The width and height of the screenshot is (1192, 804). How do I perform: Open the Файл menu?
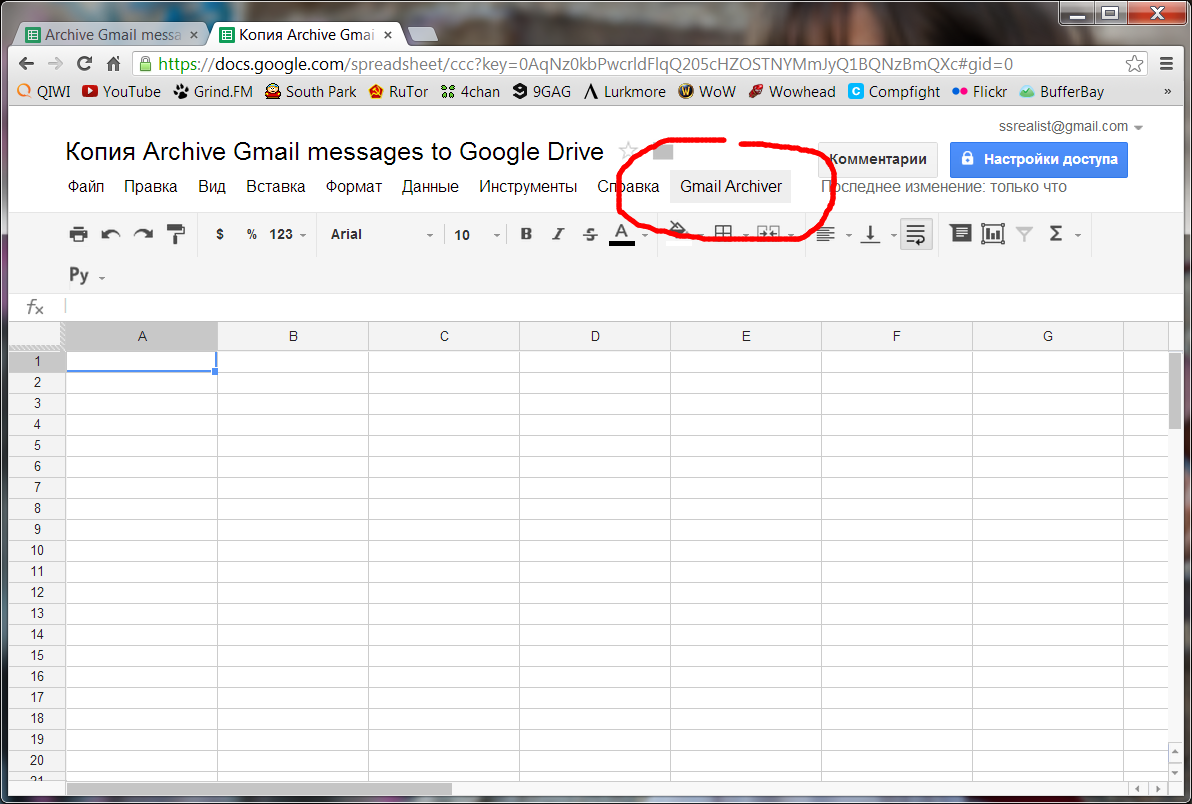[86, 187]
